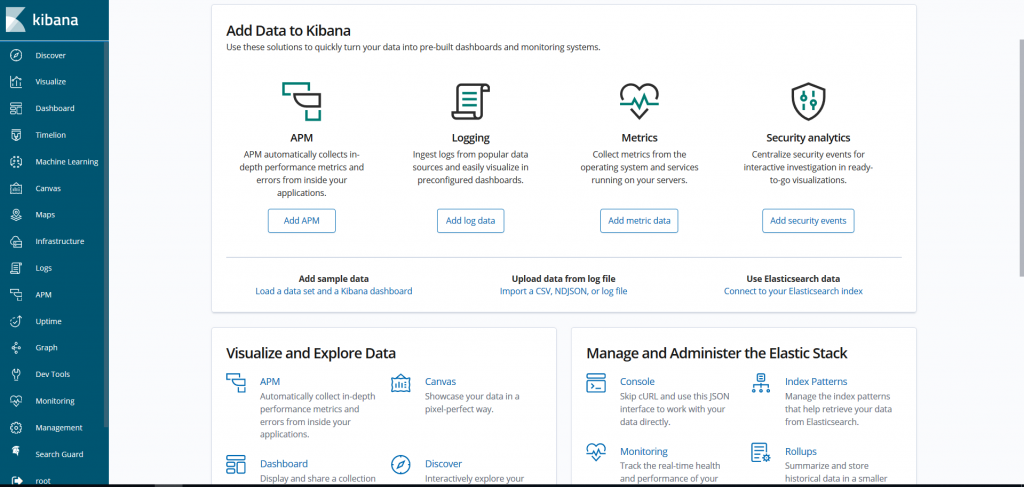Click the Security analytics title text
Viewport: 1024px width, 487px height.
(x=808, y=138)
